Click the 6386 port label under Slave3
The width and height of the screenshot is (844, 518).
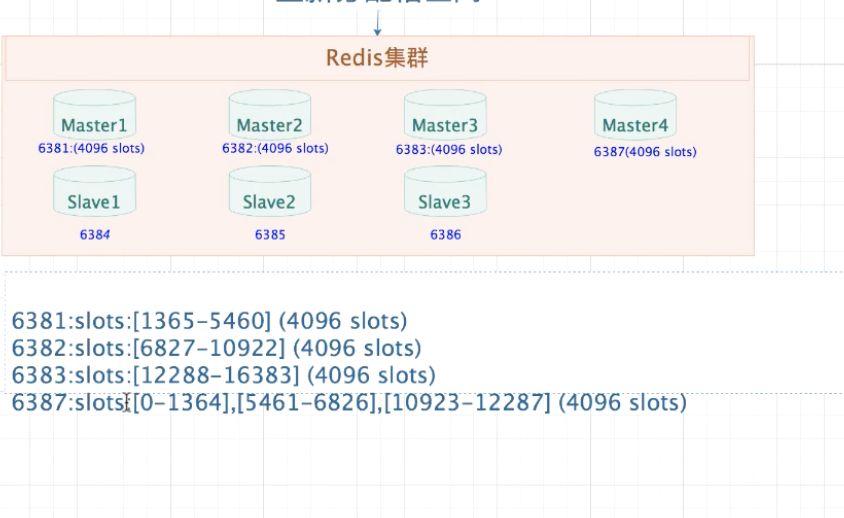(x=446, y=235)
